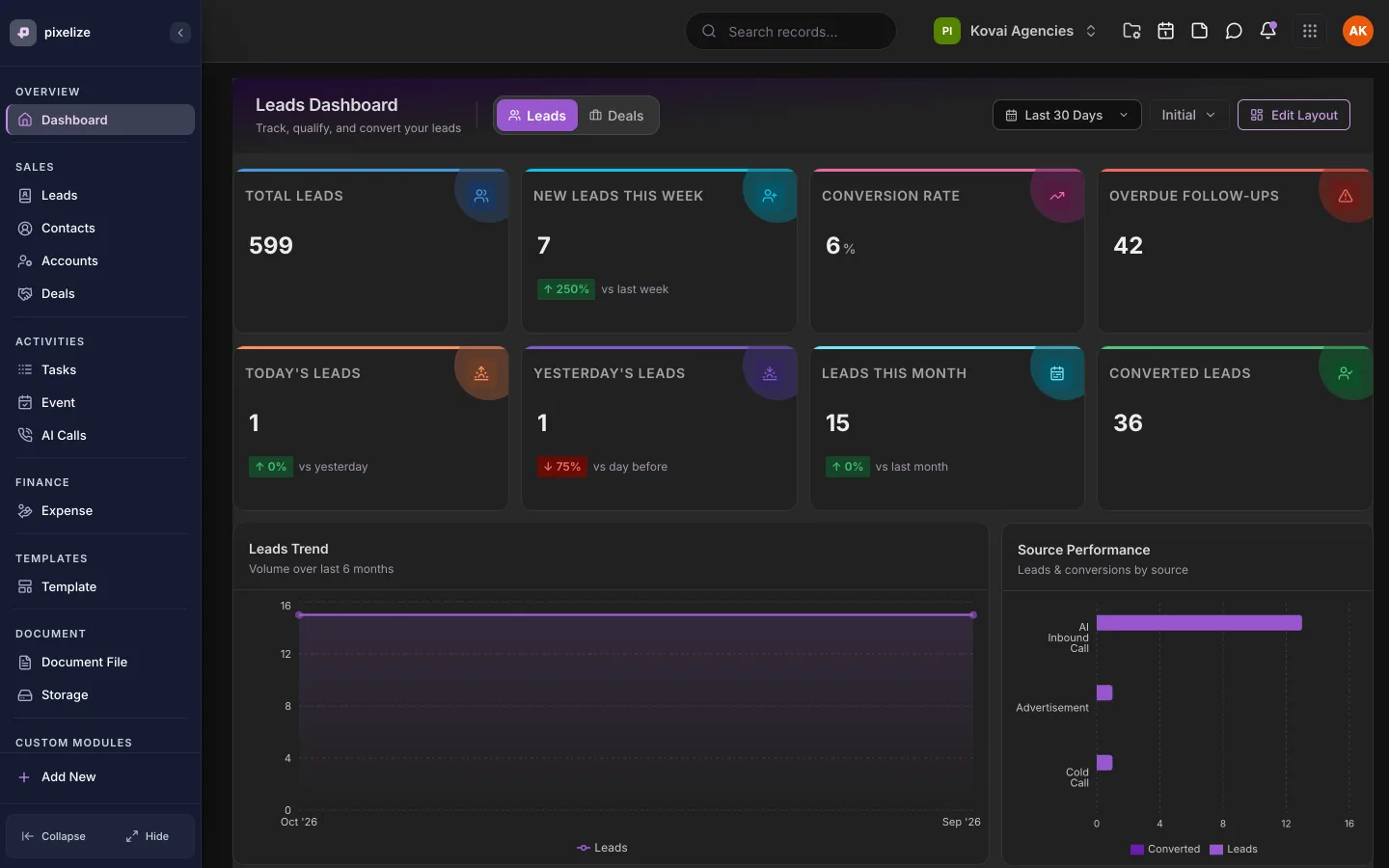Screen dimensions: 1389x868
Task: Toggle Converted series in Source Performance legend
Action: 1165,850
